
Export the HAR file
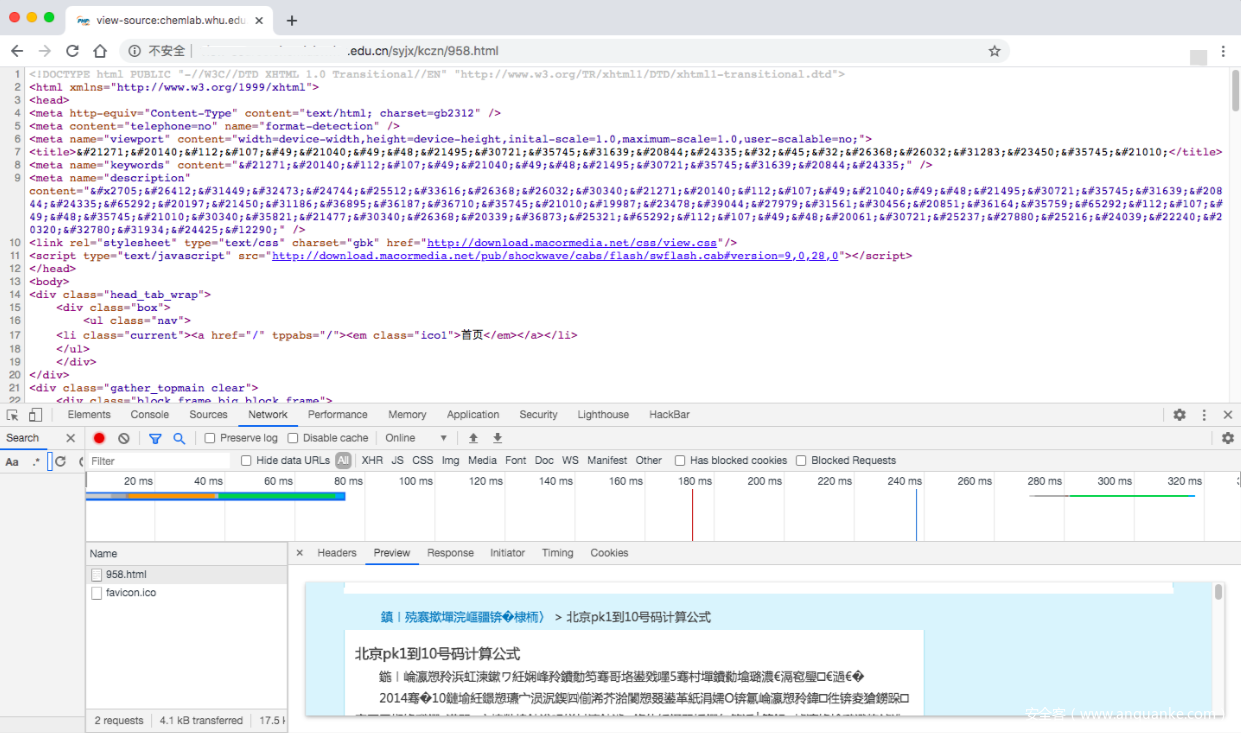497,438
